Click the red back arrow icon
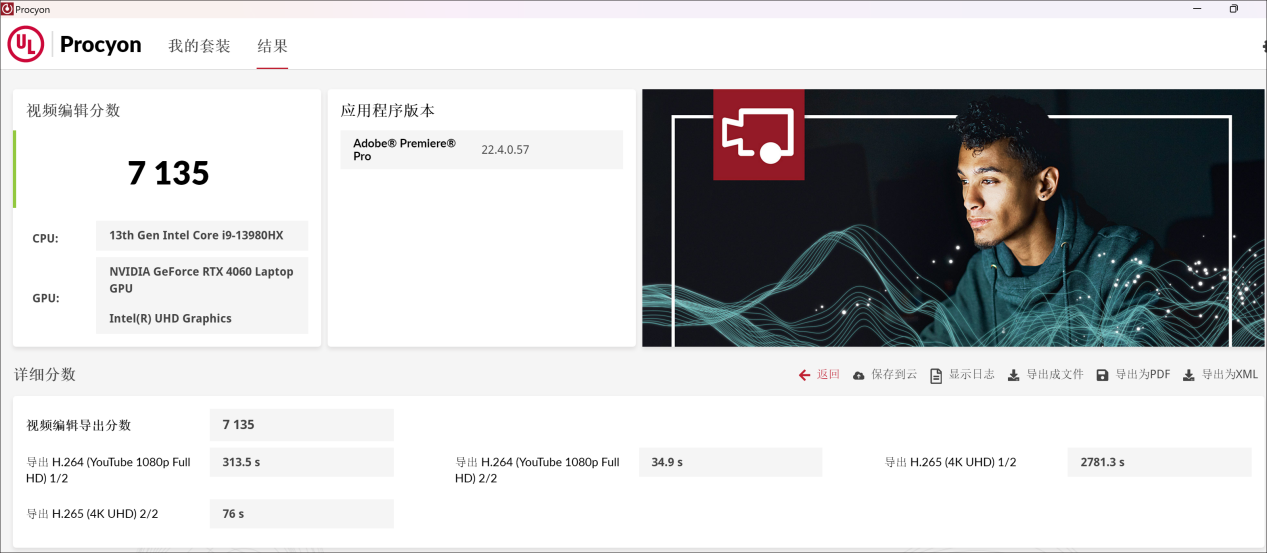Screen dimensions: 1267x553 [x=804, y=375]
